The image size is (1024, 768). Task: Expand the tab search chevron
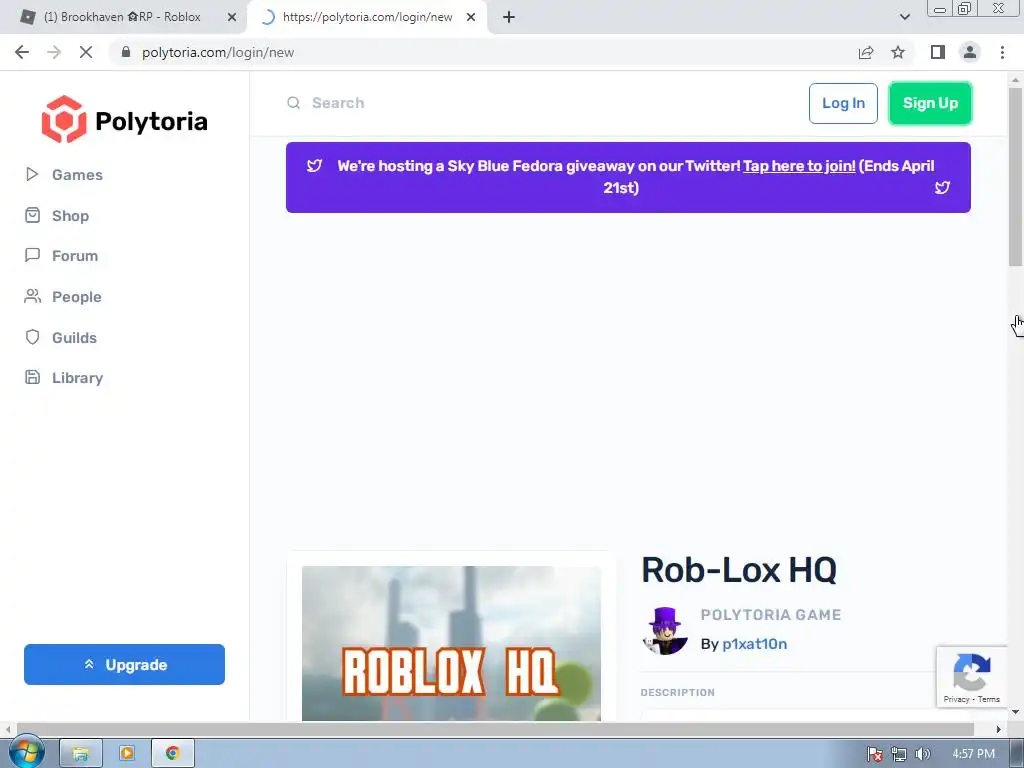coord(904,17)
